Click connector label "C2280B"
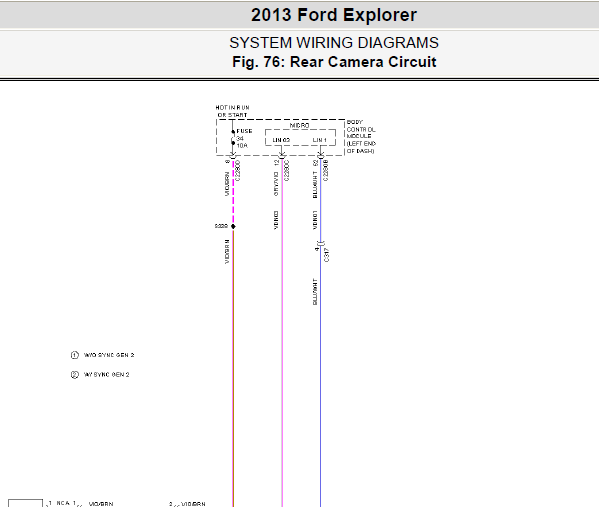 (x=325, y=170)
